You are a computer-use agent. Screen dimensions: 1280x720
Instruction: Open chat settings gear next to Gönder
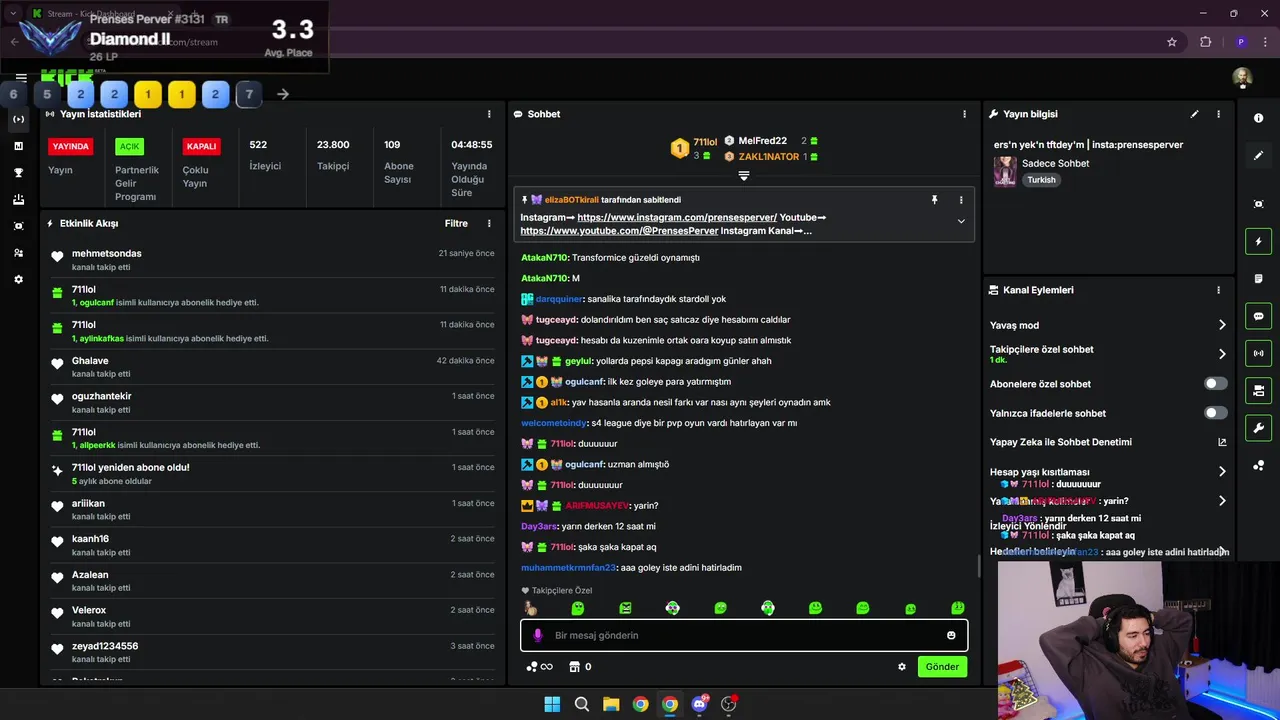click(x=902, y=667)
